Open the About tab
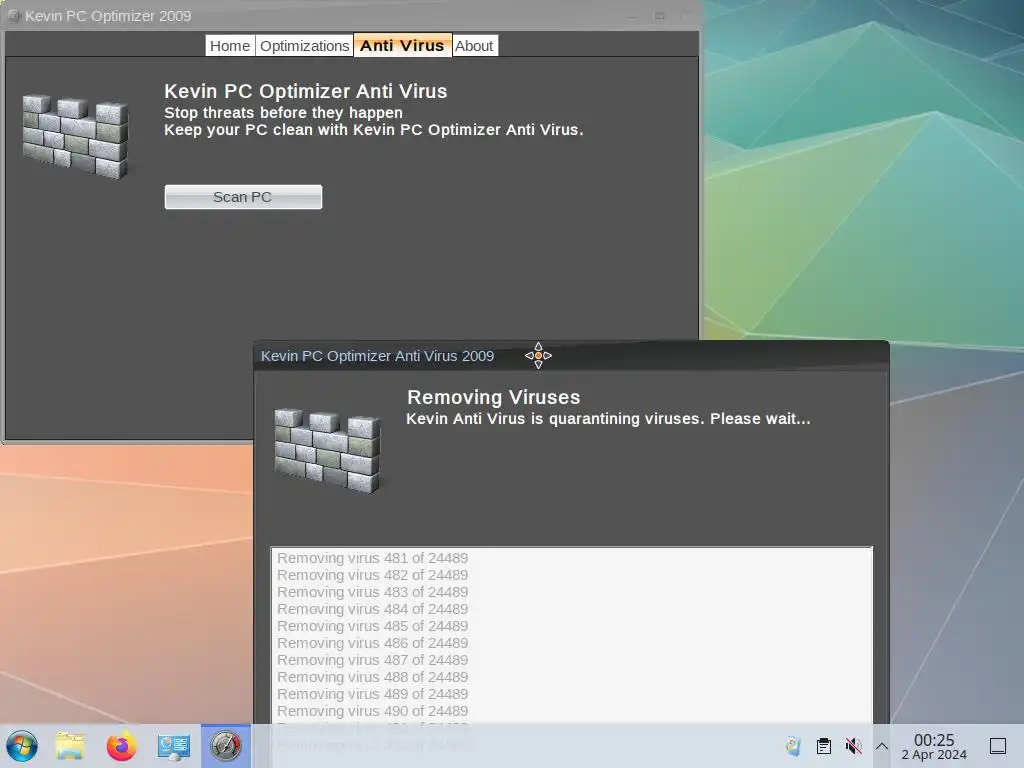Viewport: 1024px width, 768px height. [474, 46]
